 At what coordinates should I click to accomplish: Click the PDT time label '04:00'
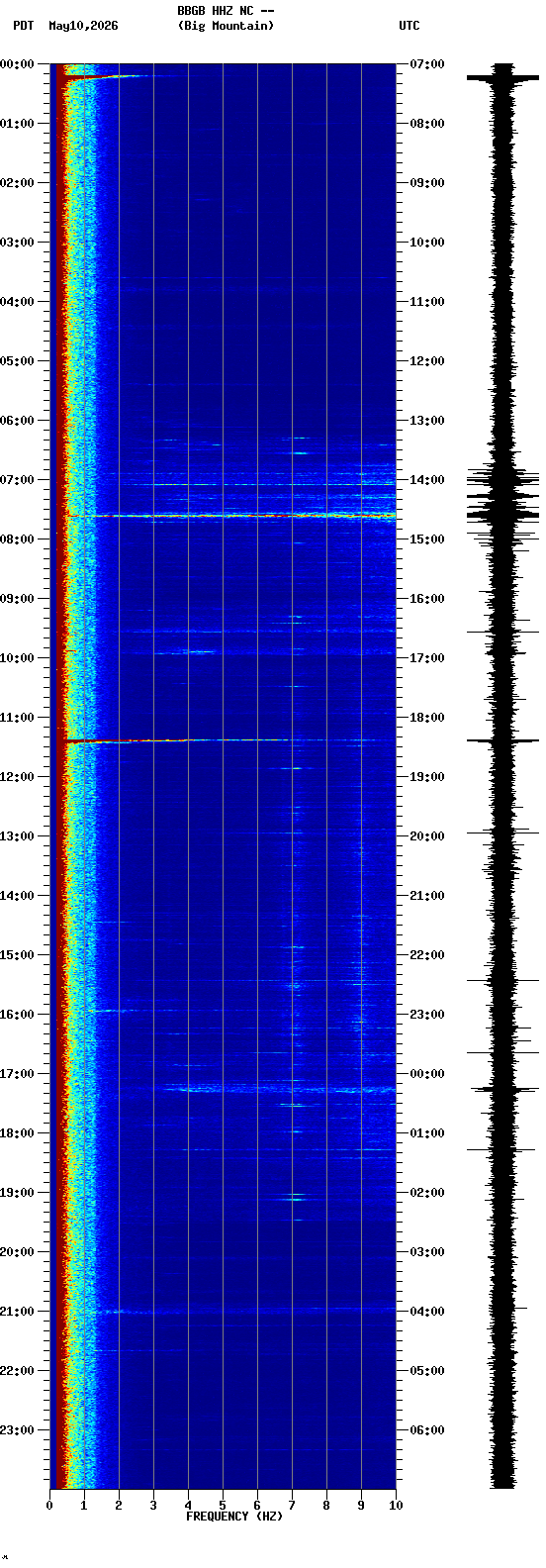pyautogui.click(x=16, y=302)
